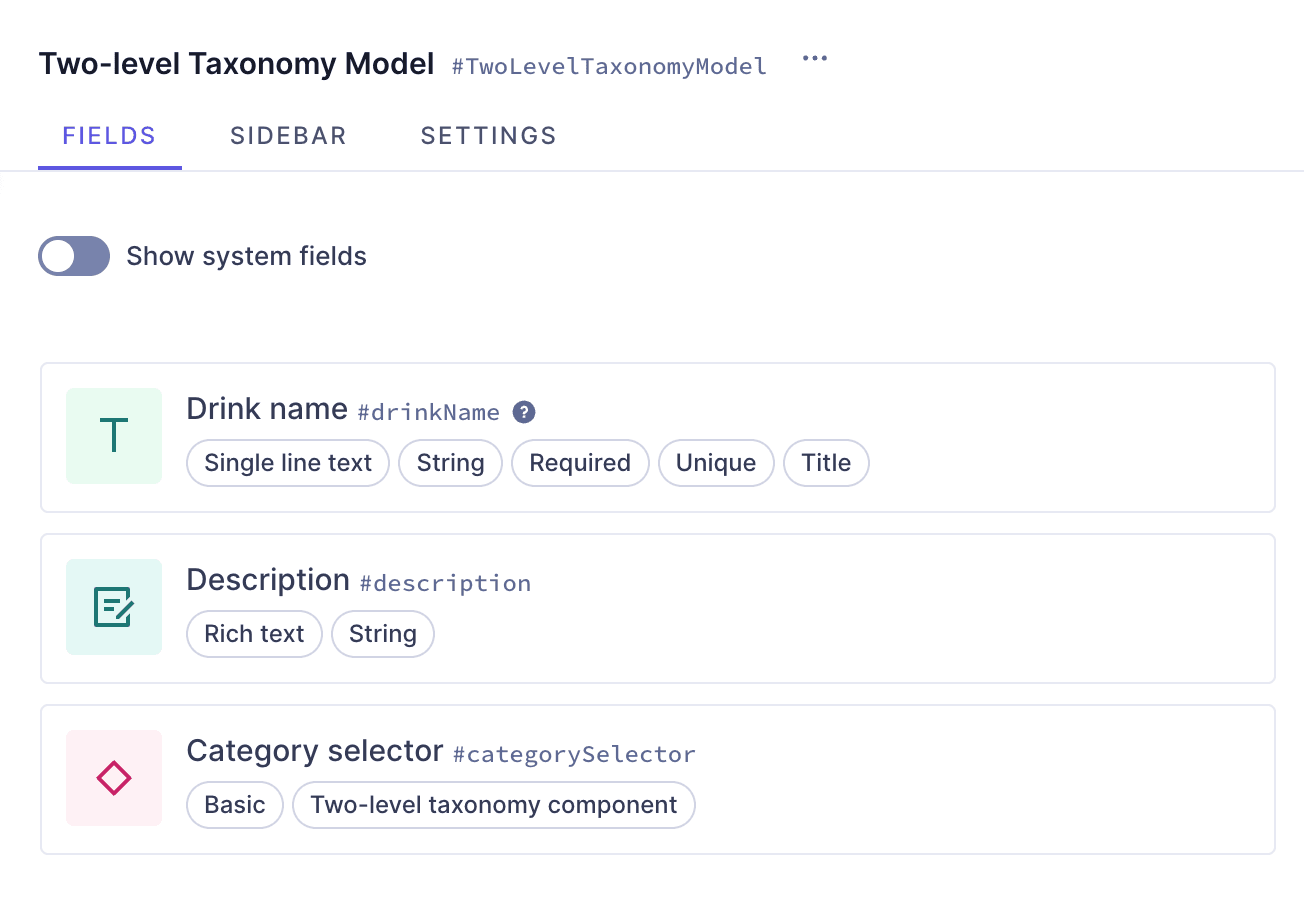Image resolution: width=1304 pixels, height=902 pixels.
Task: Open the model options ellipsis menu
Action: tap(814, 58)
